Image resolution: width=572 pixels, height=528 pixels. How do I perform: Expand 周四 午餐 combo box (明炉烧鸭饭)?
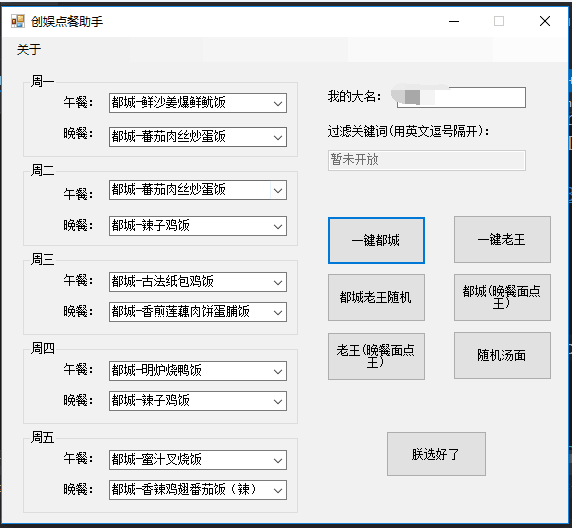point(198,371)
